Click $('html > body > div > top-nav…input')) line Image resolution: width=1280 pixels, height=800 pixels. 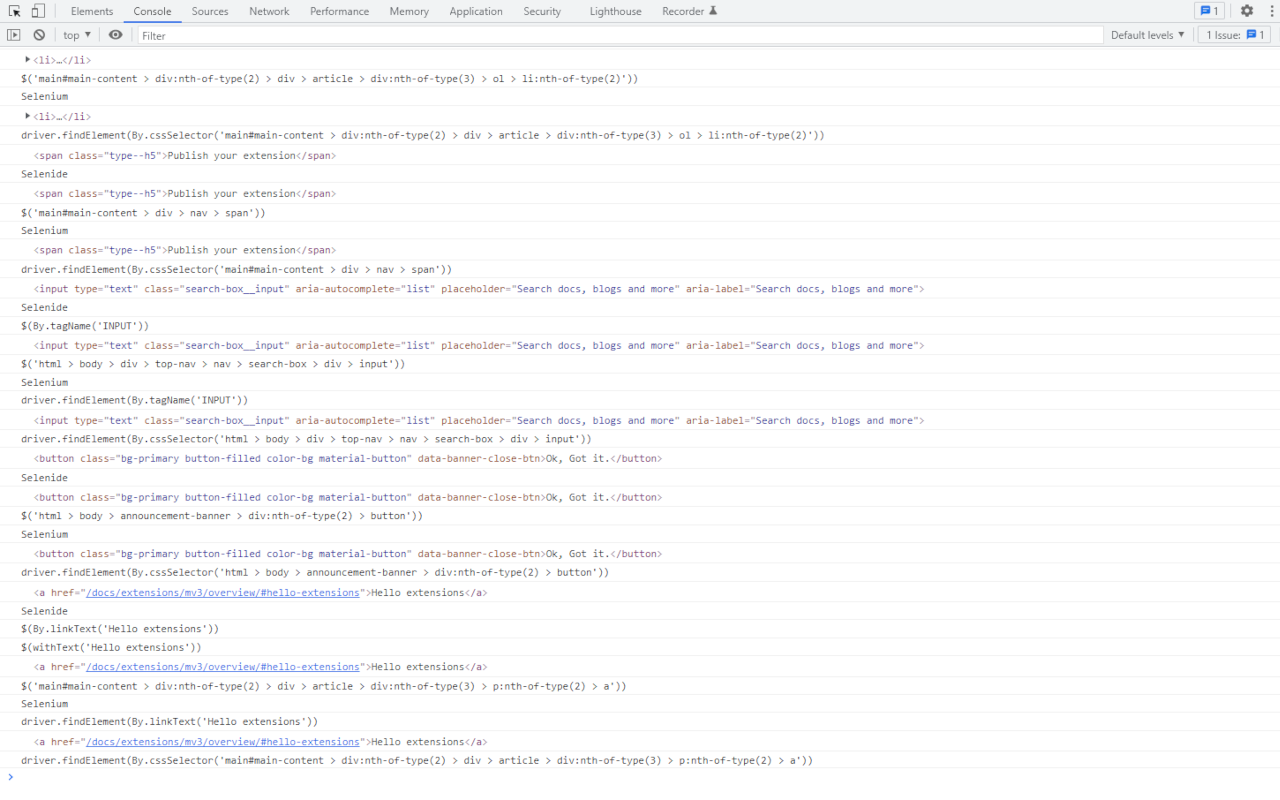click(213, 364)
